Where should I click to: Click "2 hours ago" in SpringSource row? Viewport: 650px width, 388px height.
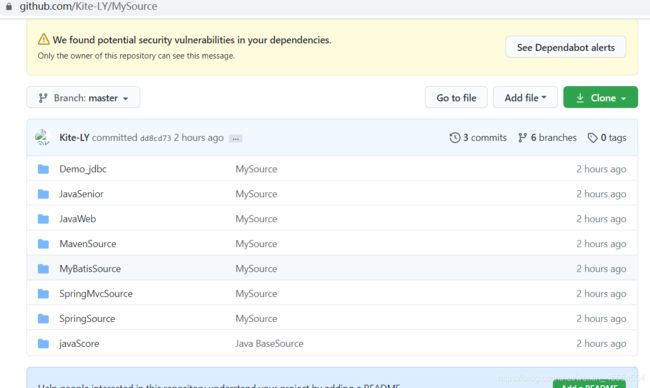click(601, 318)
